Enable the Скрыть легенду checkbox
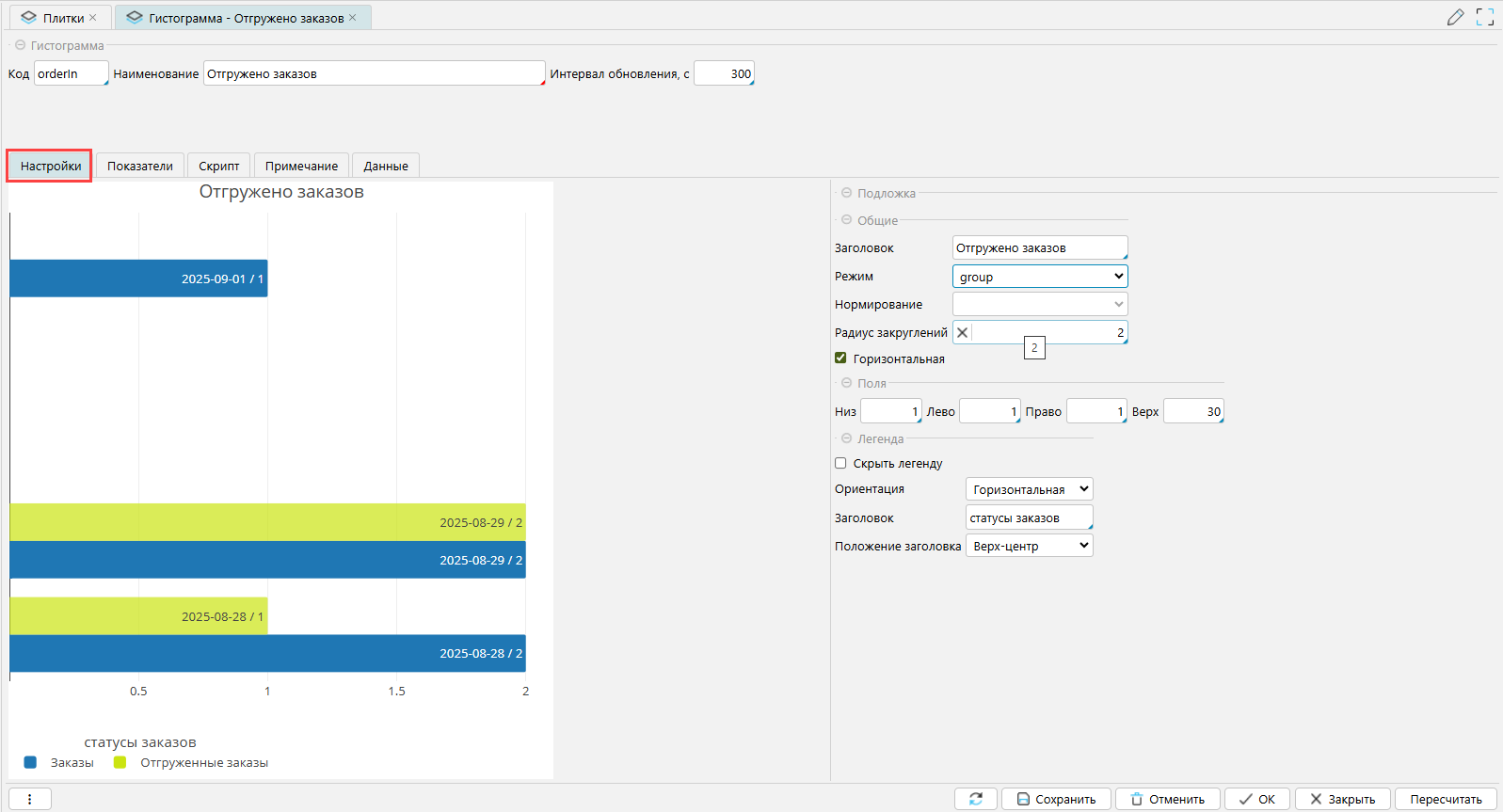1503x812 pixels. click(x=840, y=463)
